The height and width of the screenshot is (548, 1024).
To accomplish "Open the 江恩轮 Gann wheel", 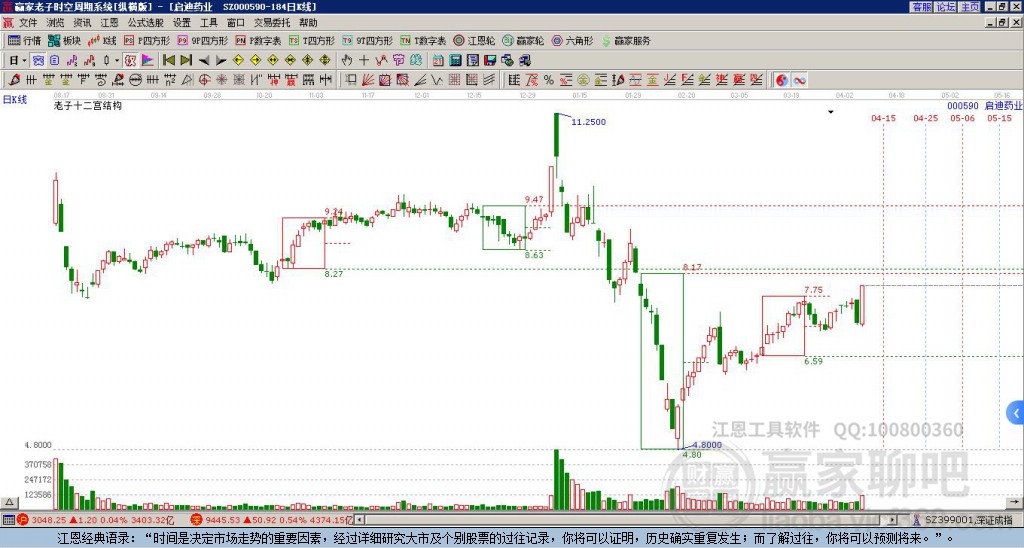I will pyautogui.click(x=474, y=40).
